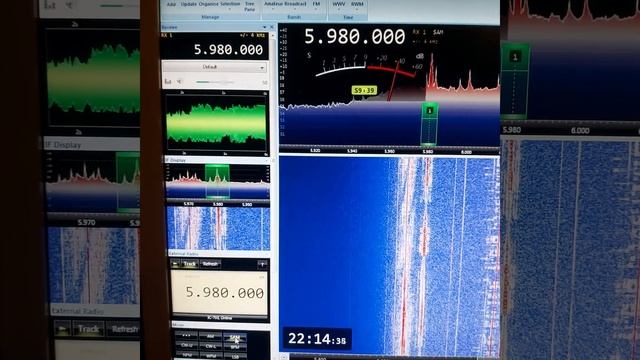Click the RX 1 label beside main frequency
This screenshot has height=360, width=640.
419,32
